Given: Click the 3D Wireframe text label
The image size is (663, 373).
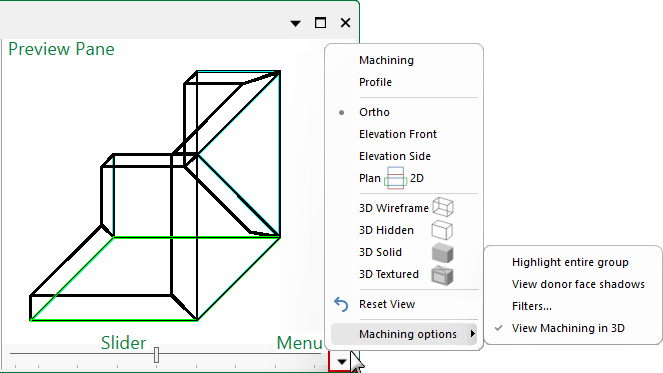Looking at the screenshot, I should pyautogui.click(x=394, y=208).
